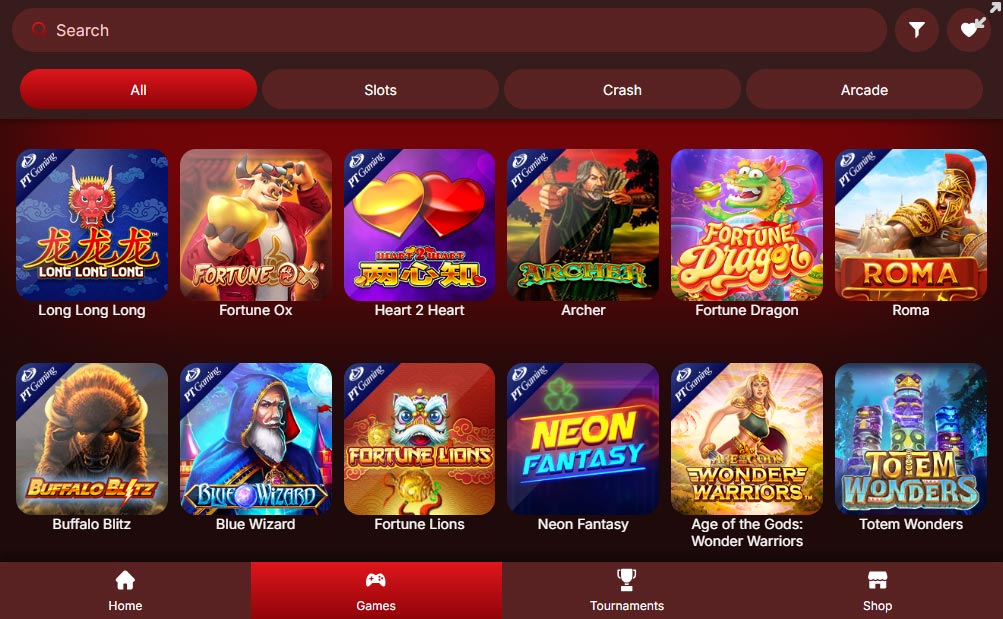
Task: Open Tournaments trophy icon
Action: 626,580
